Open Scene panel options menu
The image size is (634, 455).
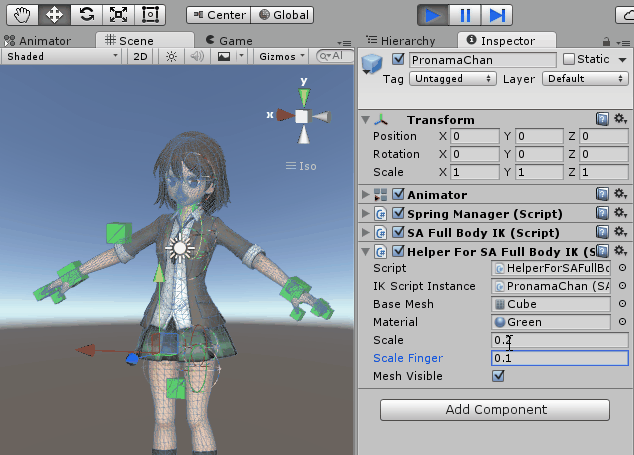click(x=344, y=43)
